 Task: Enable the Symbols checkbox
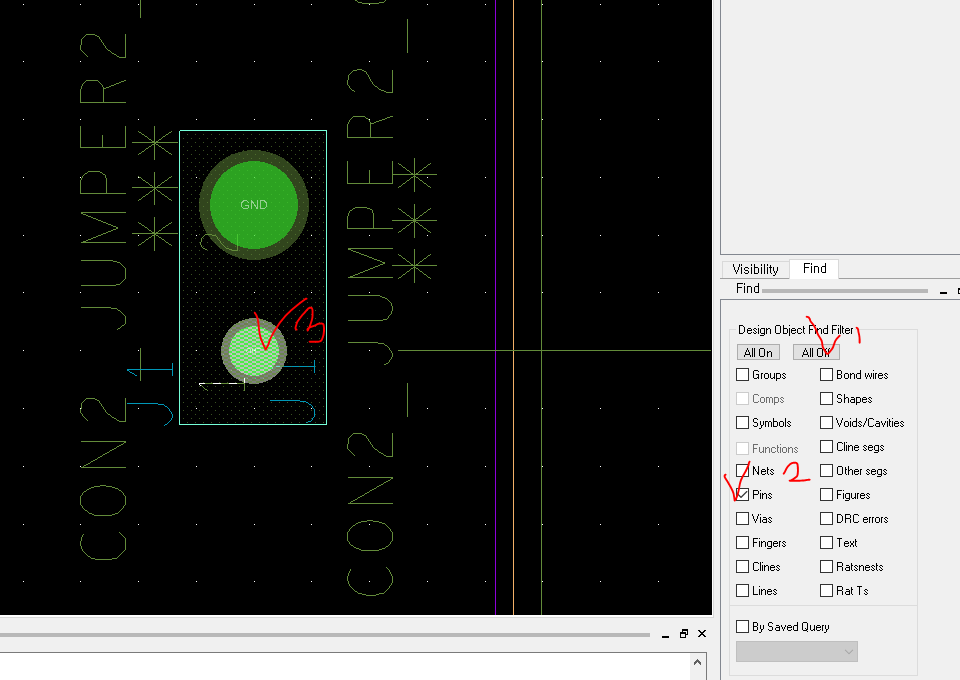point(743,423)
